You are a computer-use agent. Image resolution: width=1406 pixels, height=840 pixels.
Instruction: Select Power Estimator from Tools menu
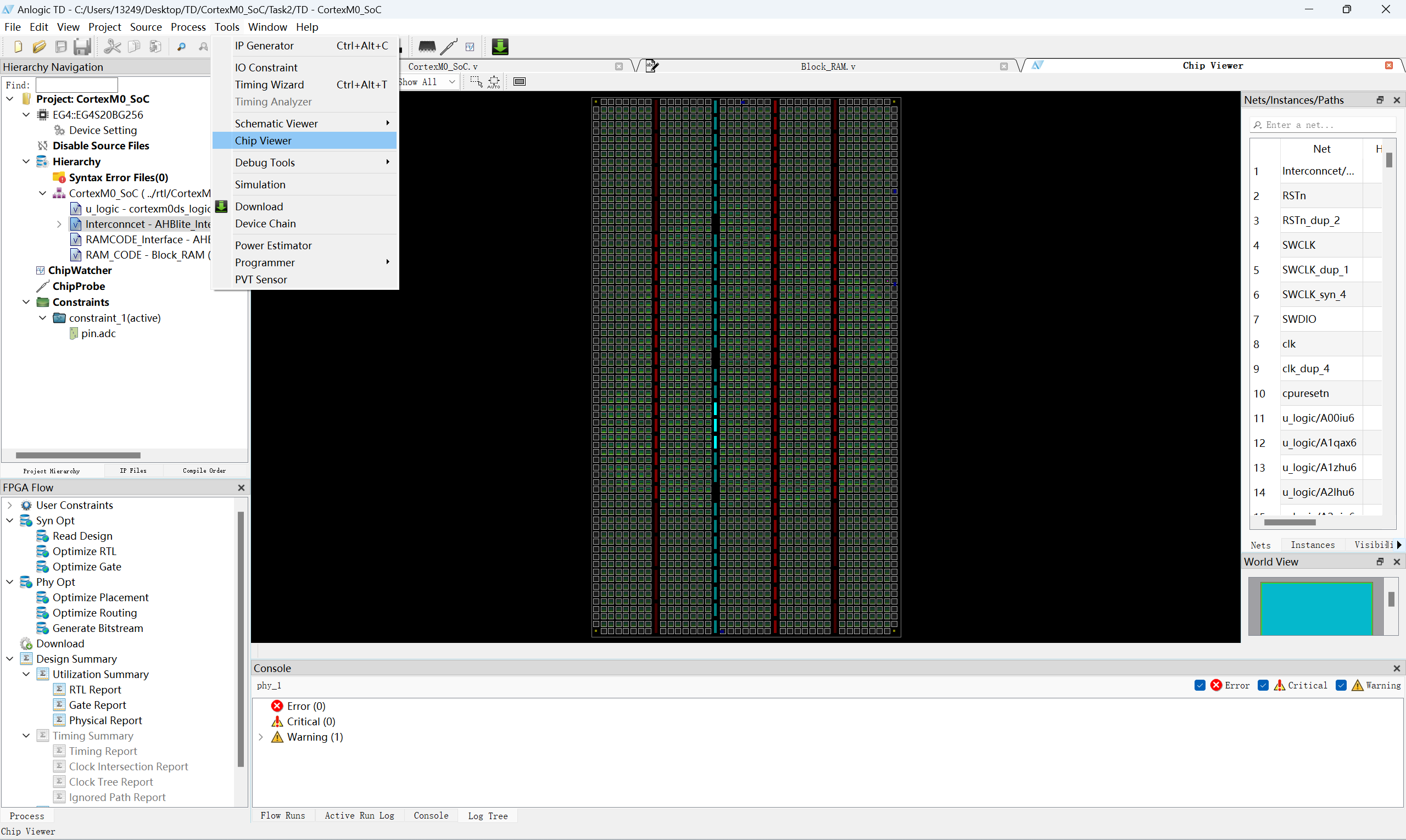[x=273, y=245]
